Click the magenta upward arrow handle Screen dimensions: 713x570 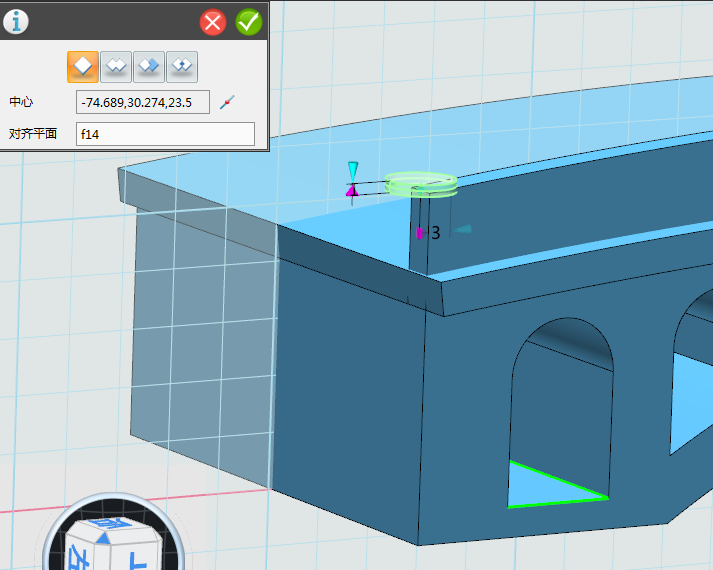click(351, 190)
